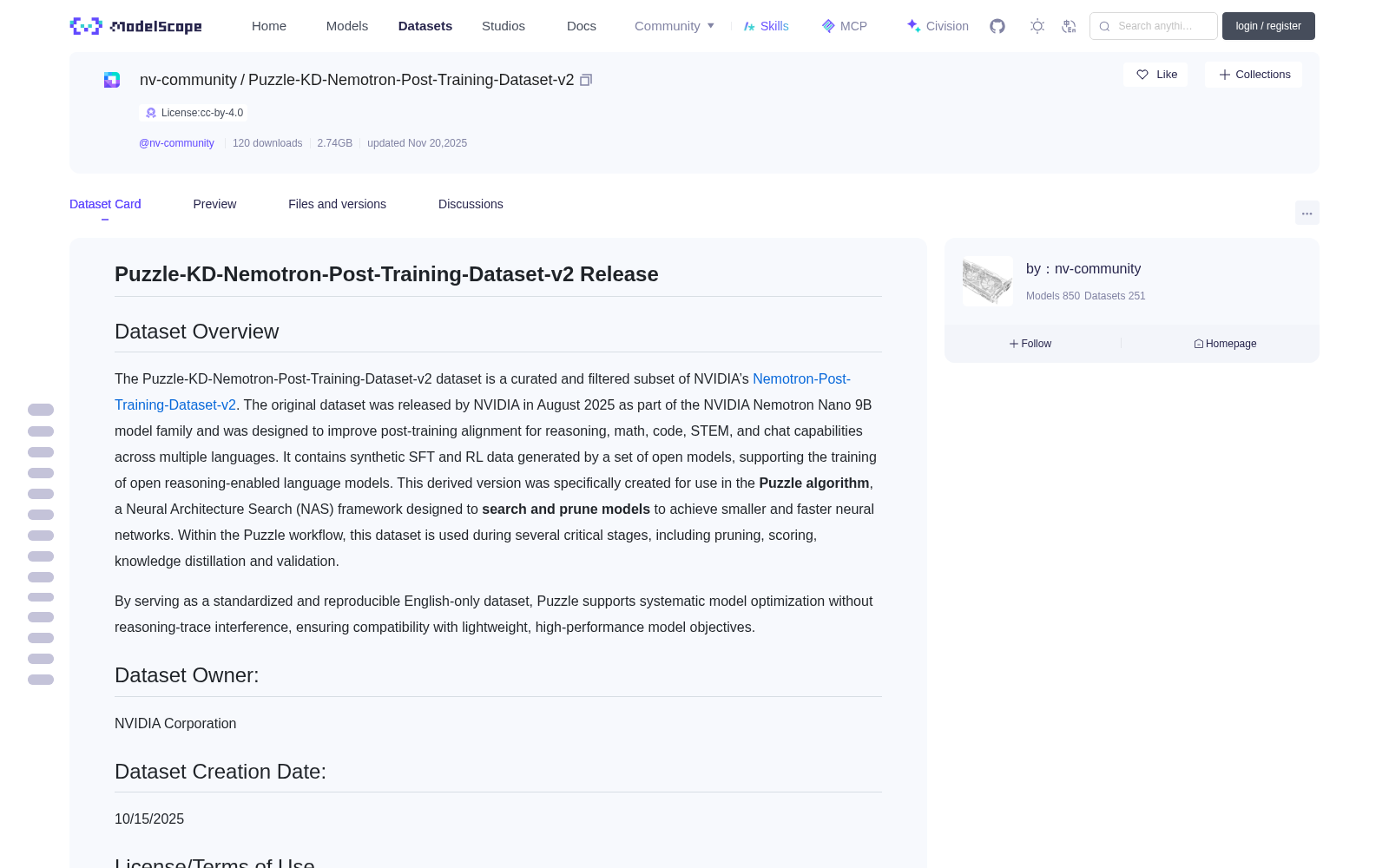Click the 'Dataset Overview' heading
The height and width of the screenshot is (868, 1389).
point(197,332)
